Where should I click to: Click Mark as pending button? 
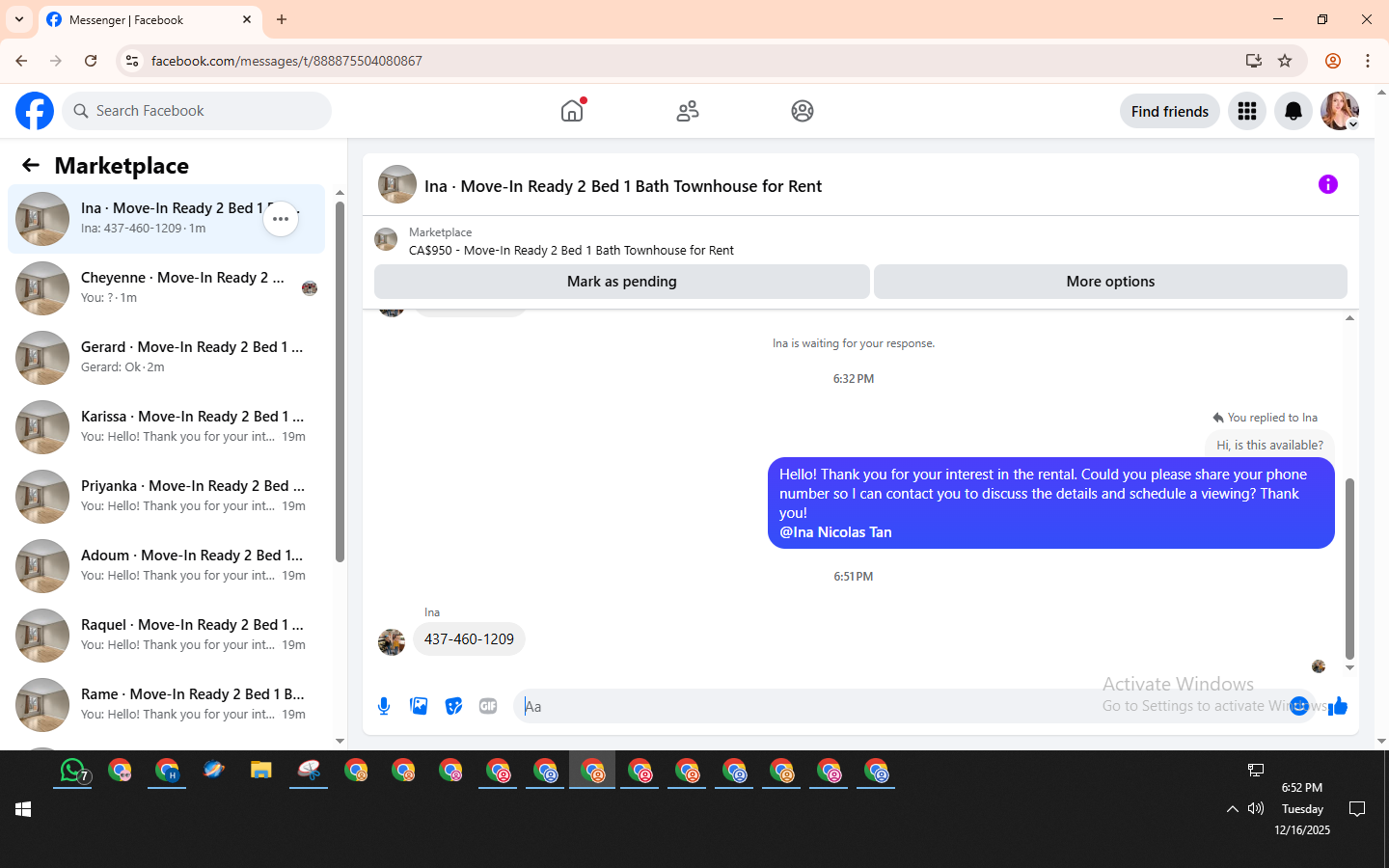click(x=622, y=282)
